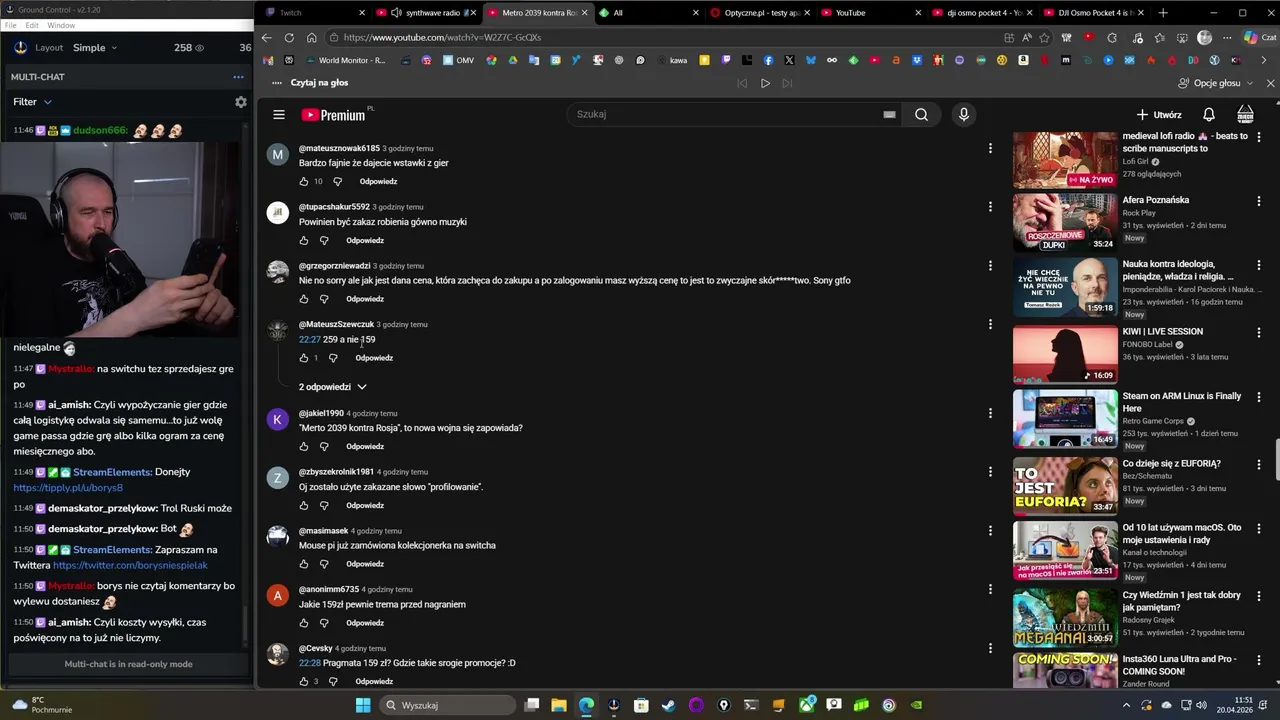This screenshot has width=1280, height=720.
Task: Like the comment by @Cevsky
Action: tap(304, 681)
